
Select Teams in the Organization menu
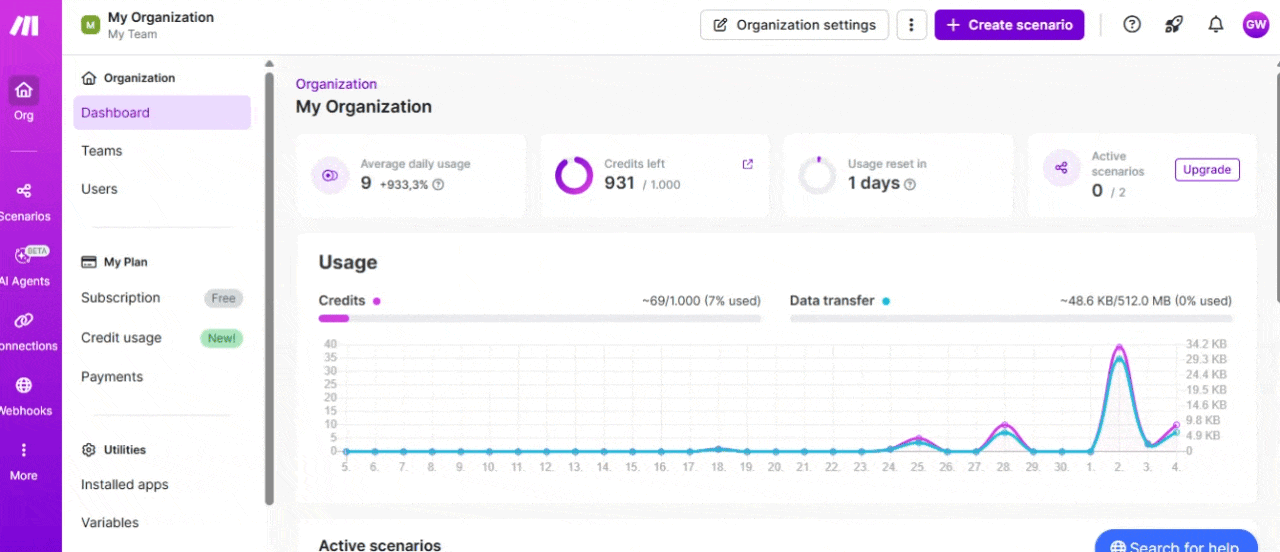[x=102, y=151]
